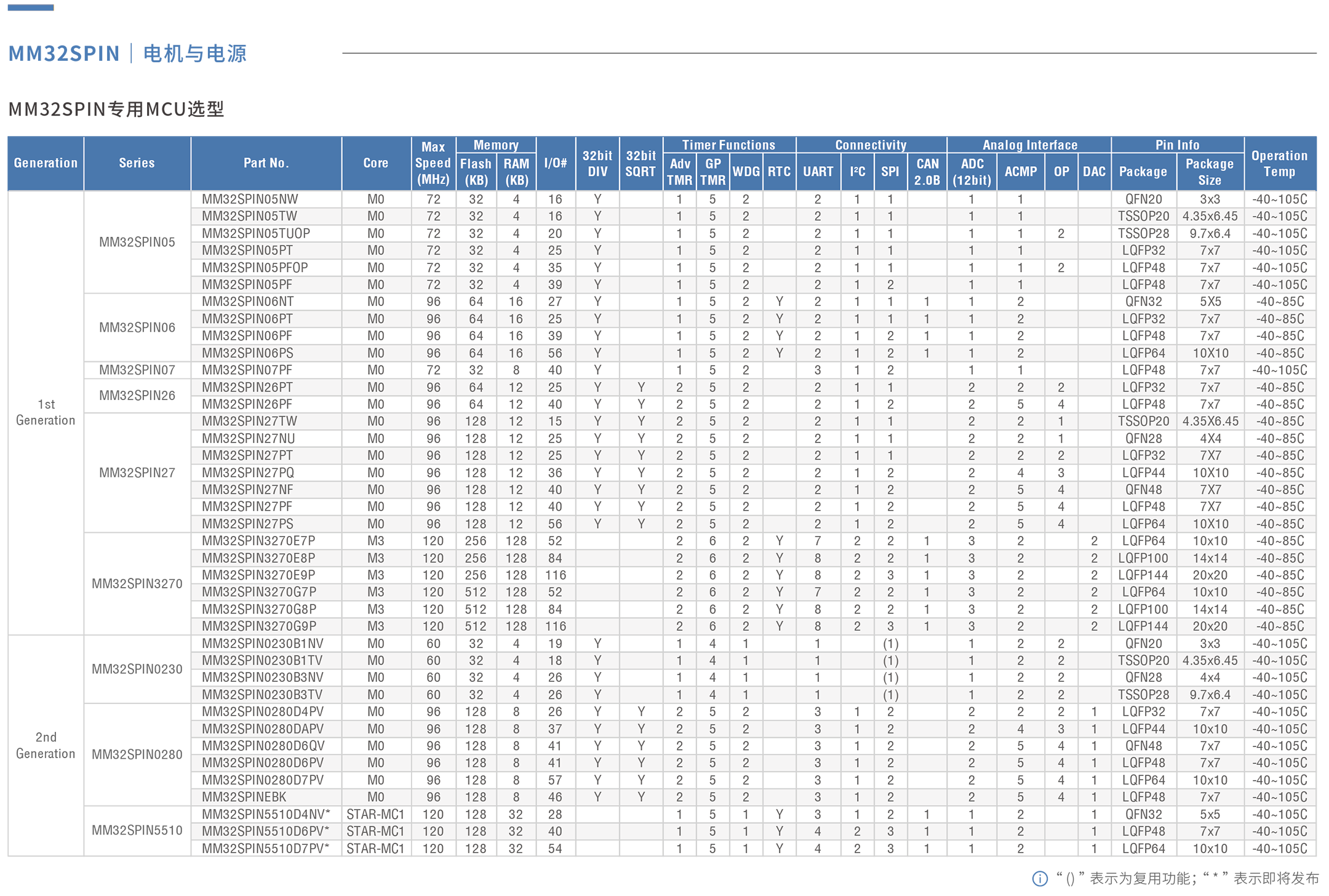
Task: Click the 1st Generation cell
Action: pyautogui.click(x=46, y=412)
